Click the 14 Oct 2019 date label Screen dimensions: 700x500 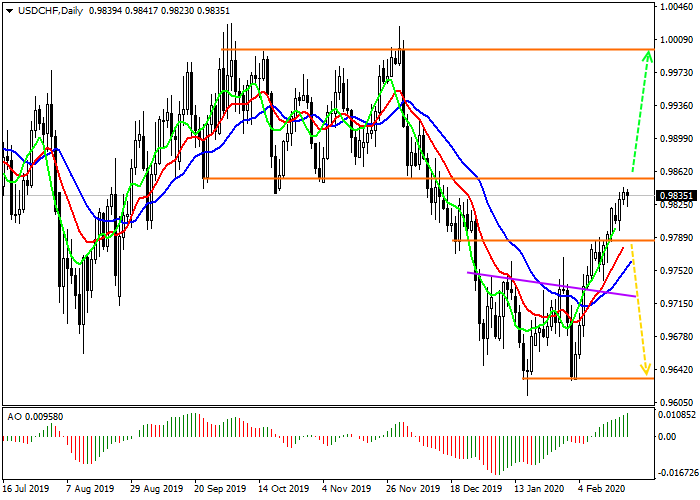(x=282, y=490)
